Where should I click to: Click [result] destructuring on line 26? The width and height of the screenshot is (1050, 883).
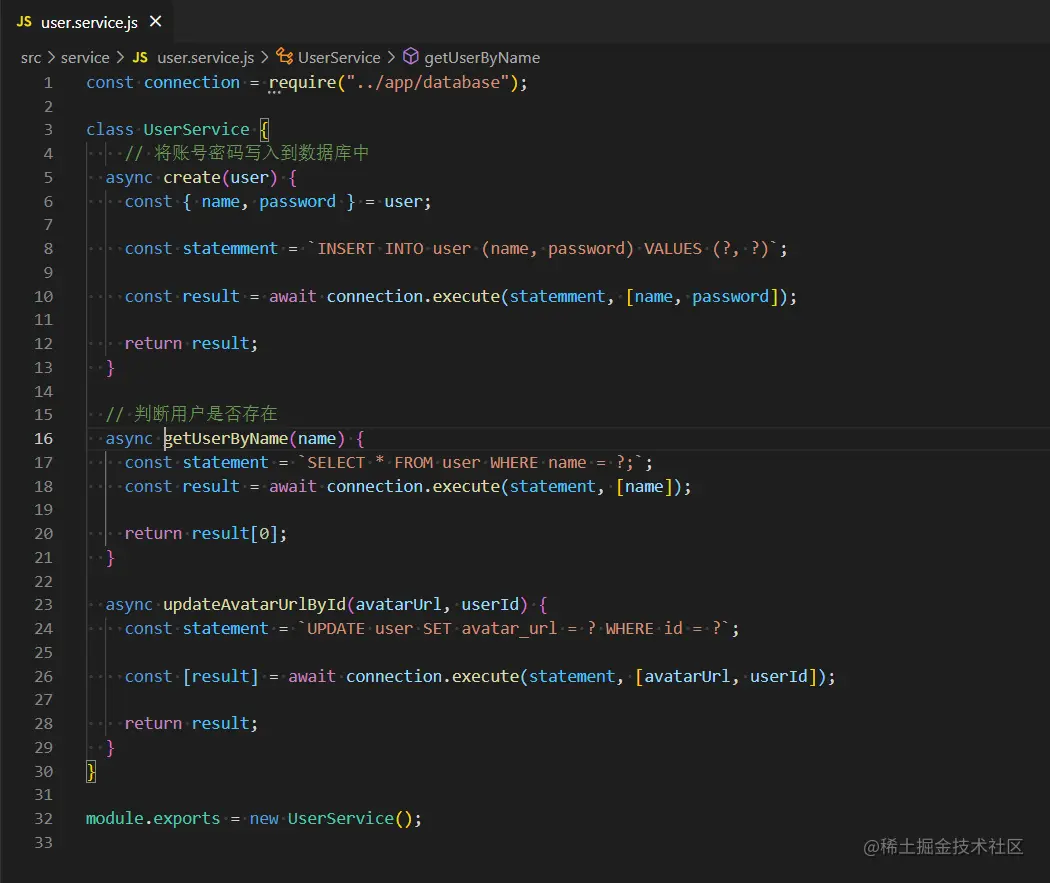click(x=221, y=676)
